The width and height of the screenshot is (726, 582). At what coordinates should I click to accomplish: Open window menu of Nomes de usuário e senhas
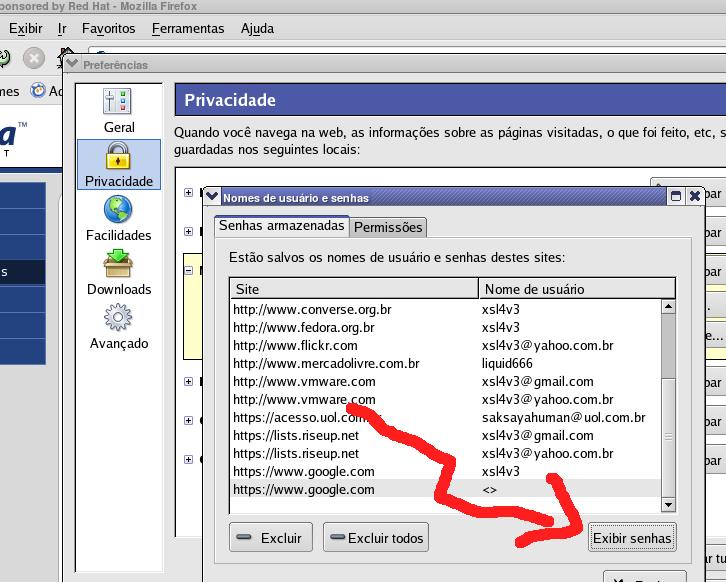pyautogui.click(x=212, y=196)
